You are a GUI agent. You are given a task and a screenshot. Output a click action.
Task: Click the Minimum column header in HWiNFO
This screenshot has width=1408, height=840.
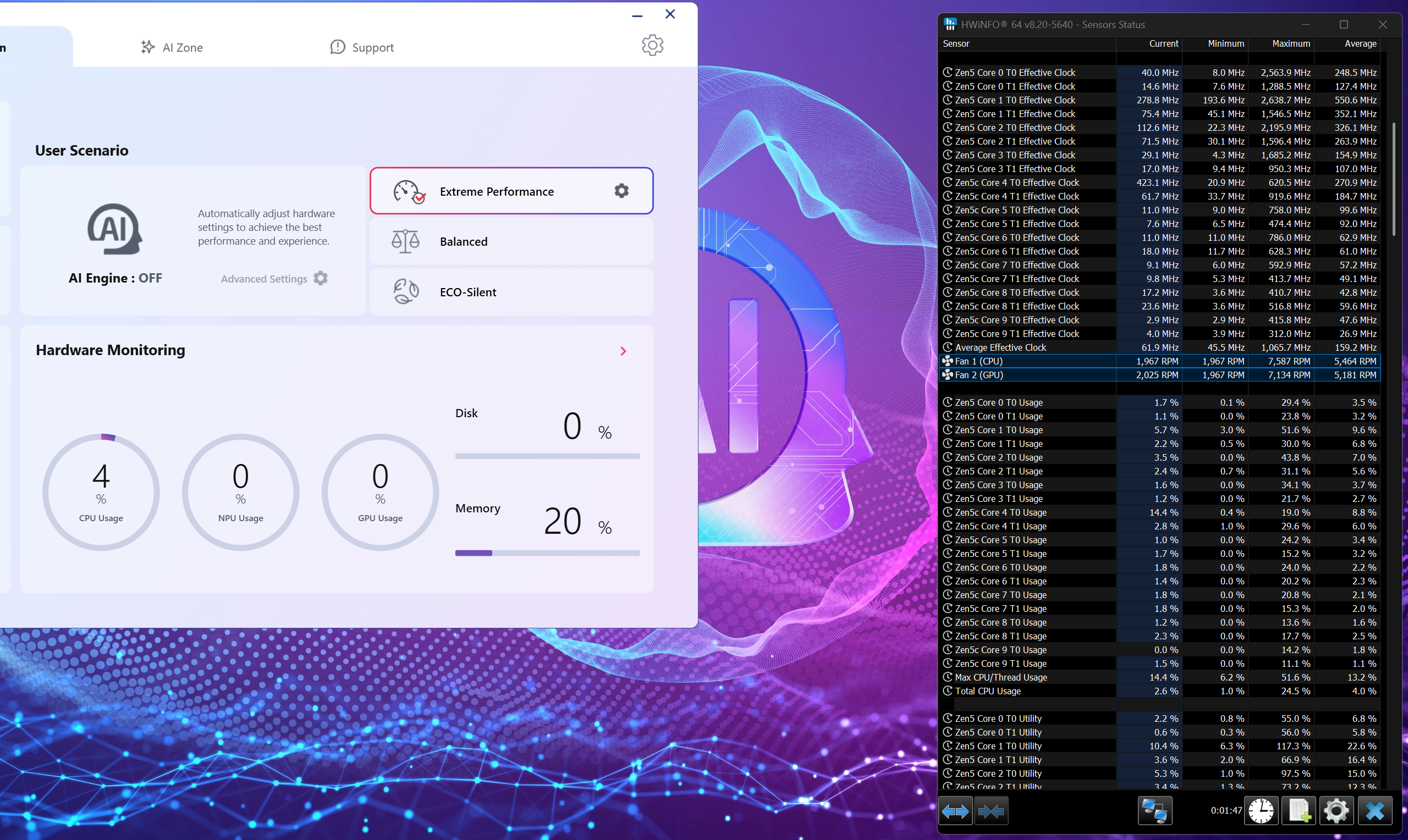[1215, 43]
